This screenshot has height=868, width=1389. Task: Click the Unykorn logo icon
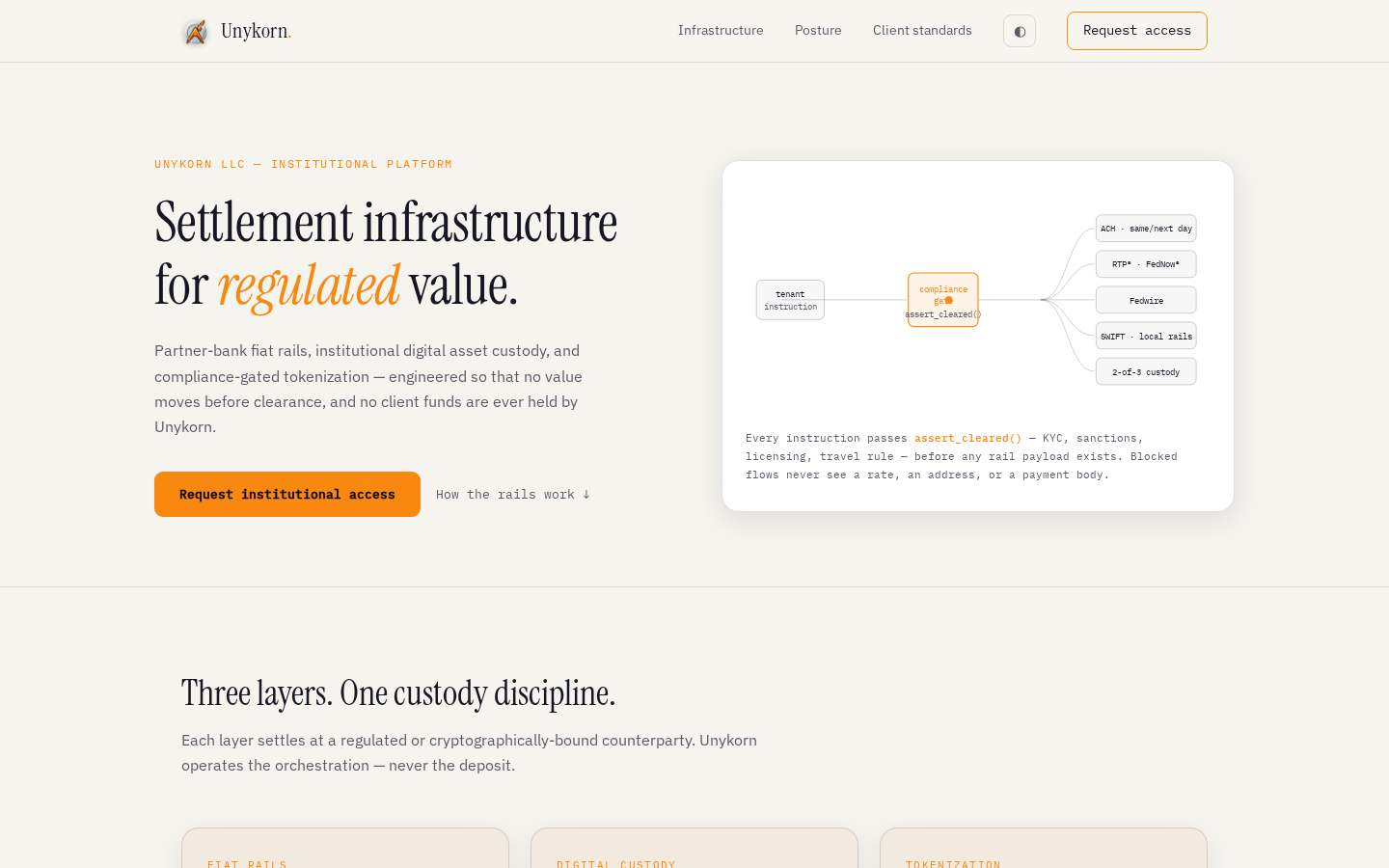[x=196, y=32]
